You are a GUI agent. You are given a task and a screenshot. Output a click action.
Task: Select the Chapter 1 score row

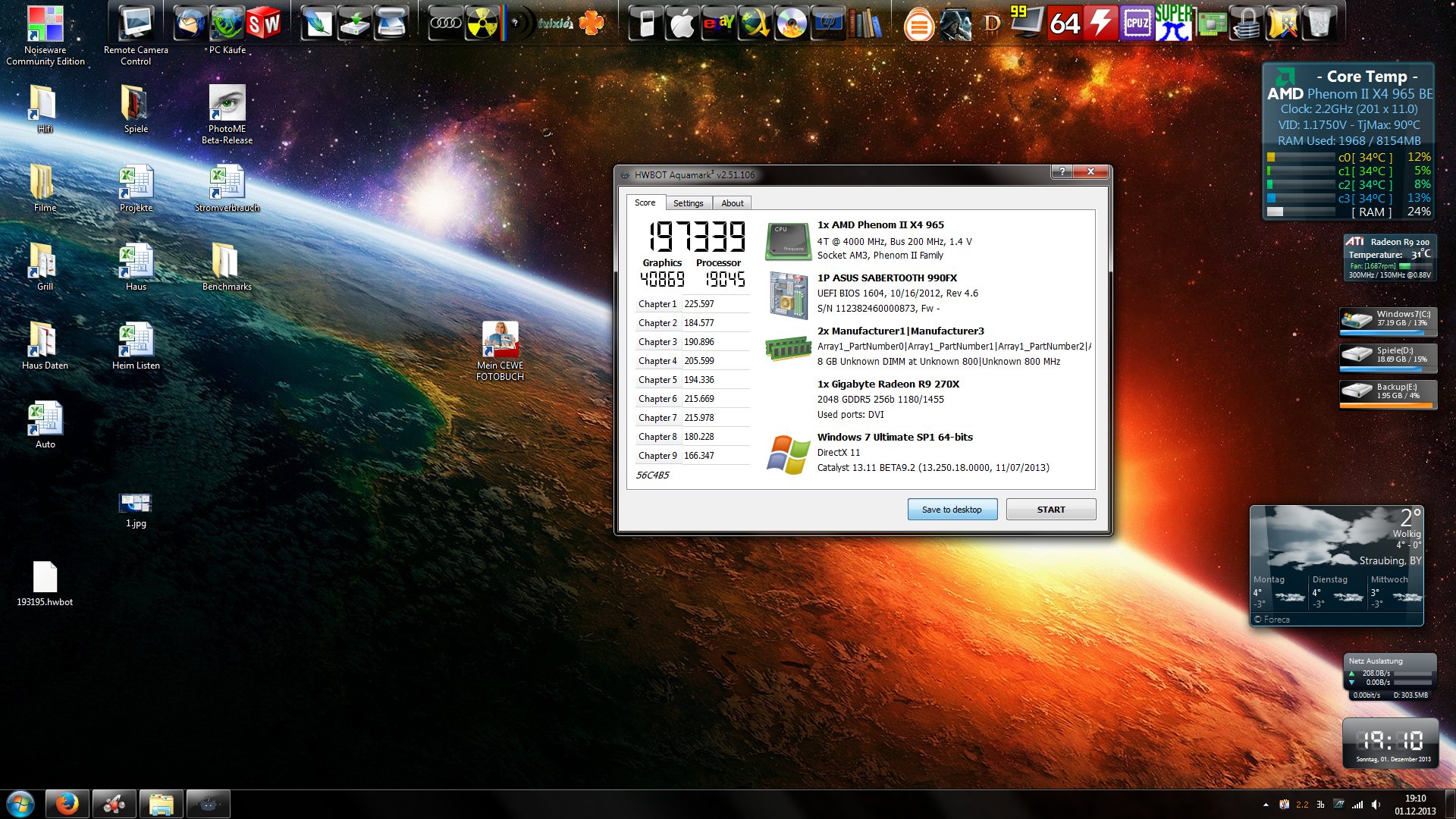coord(692,304)
